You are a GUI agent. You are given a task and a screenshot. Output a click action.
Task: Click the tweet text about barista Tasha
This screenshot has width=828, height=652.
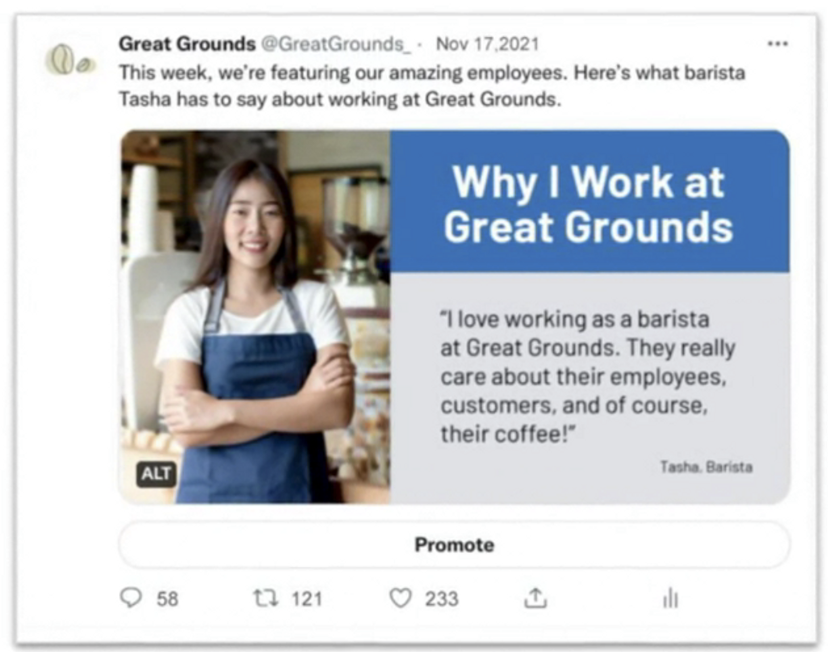click(x=432, y=86)
